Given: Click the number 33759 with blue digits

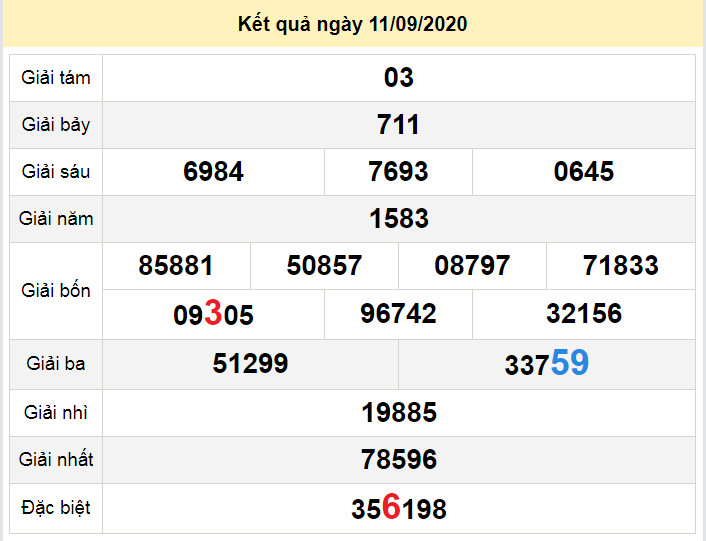Looking at the screenshot, I should tap(547, 363).
